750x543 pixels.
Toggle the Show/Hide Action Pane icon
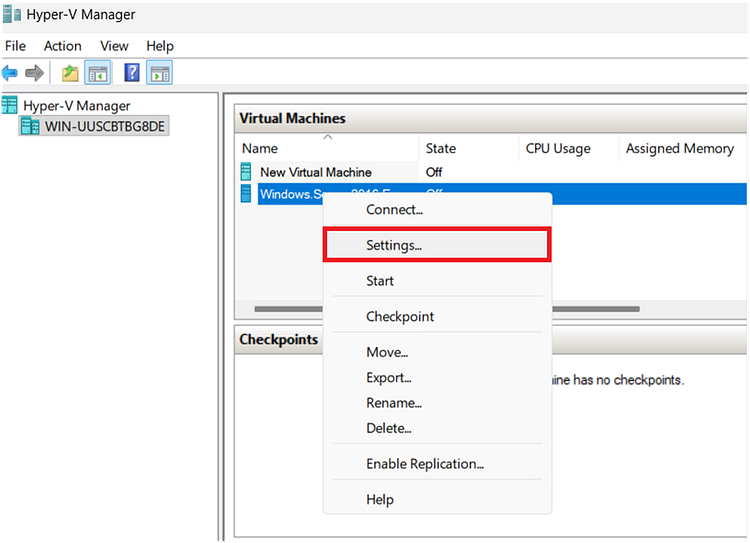coord(159,73)
